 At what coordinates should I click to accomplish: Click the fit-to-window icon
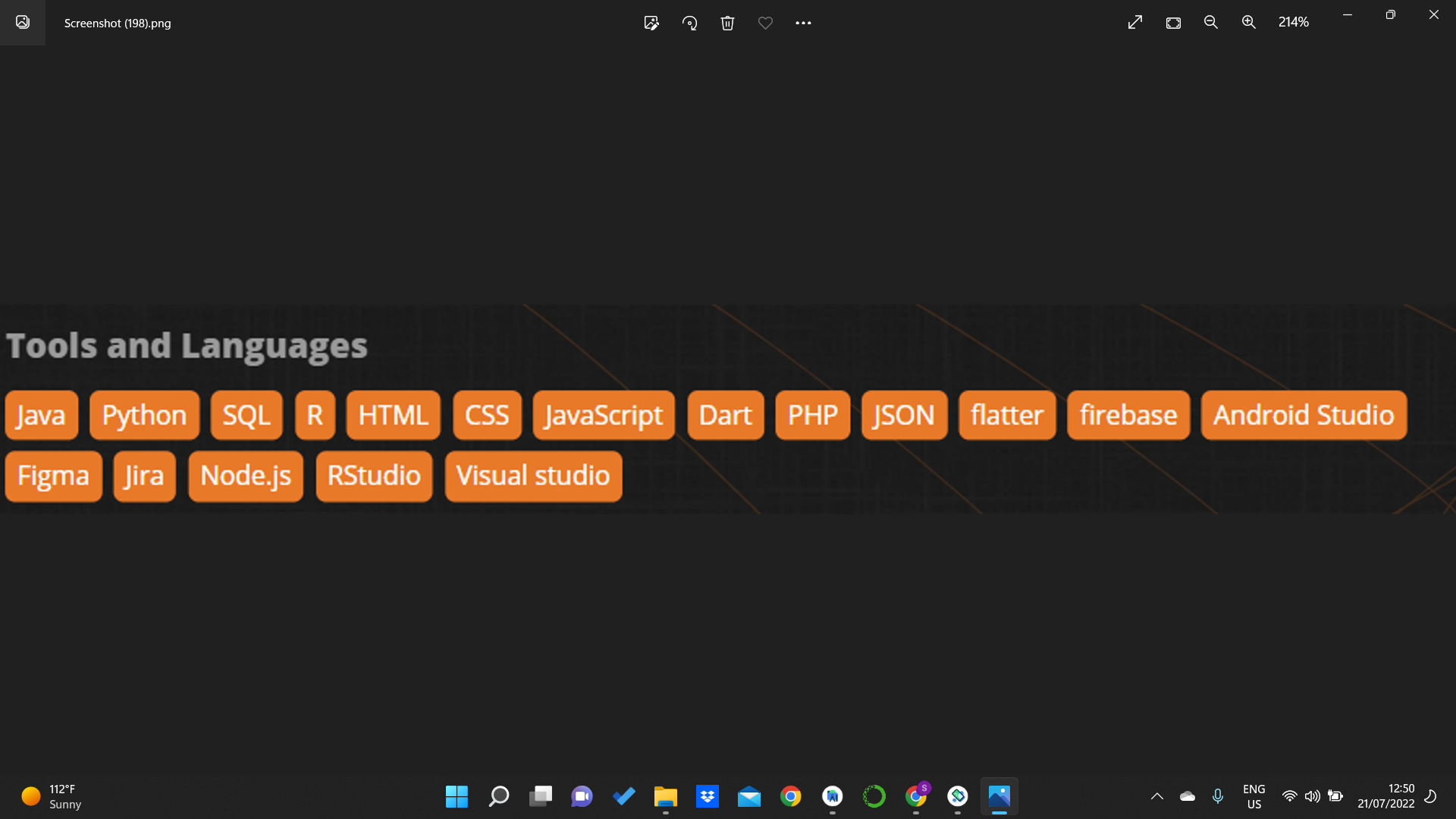[x=1173, y=23]
